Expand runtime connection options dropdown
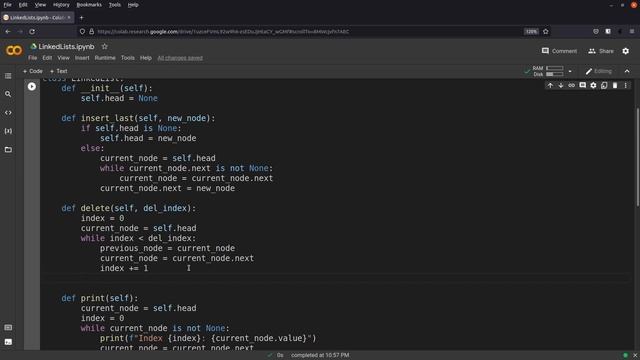Image resolution: width=640 pixels, height=360 pixels. pyautogui.click(x=570, y=71)
